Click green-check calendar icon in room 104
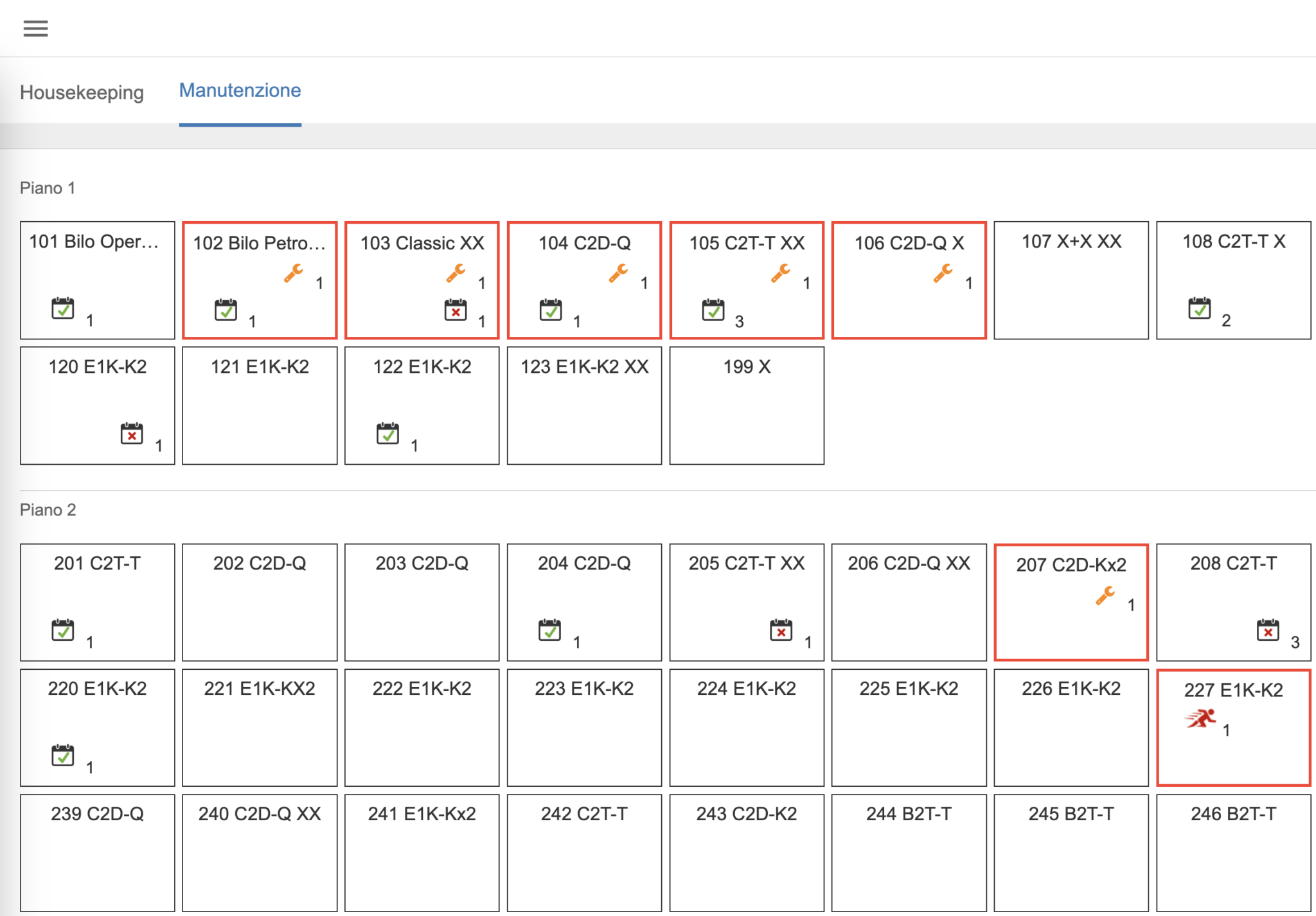The image size is (1316, 916). 551,309
